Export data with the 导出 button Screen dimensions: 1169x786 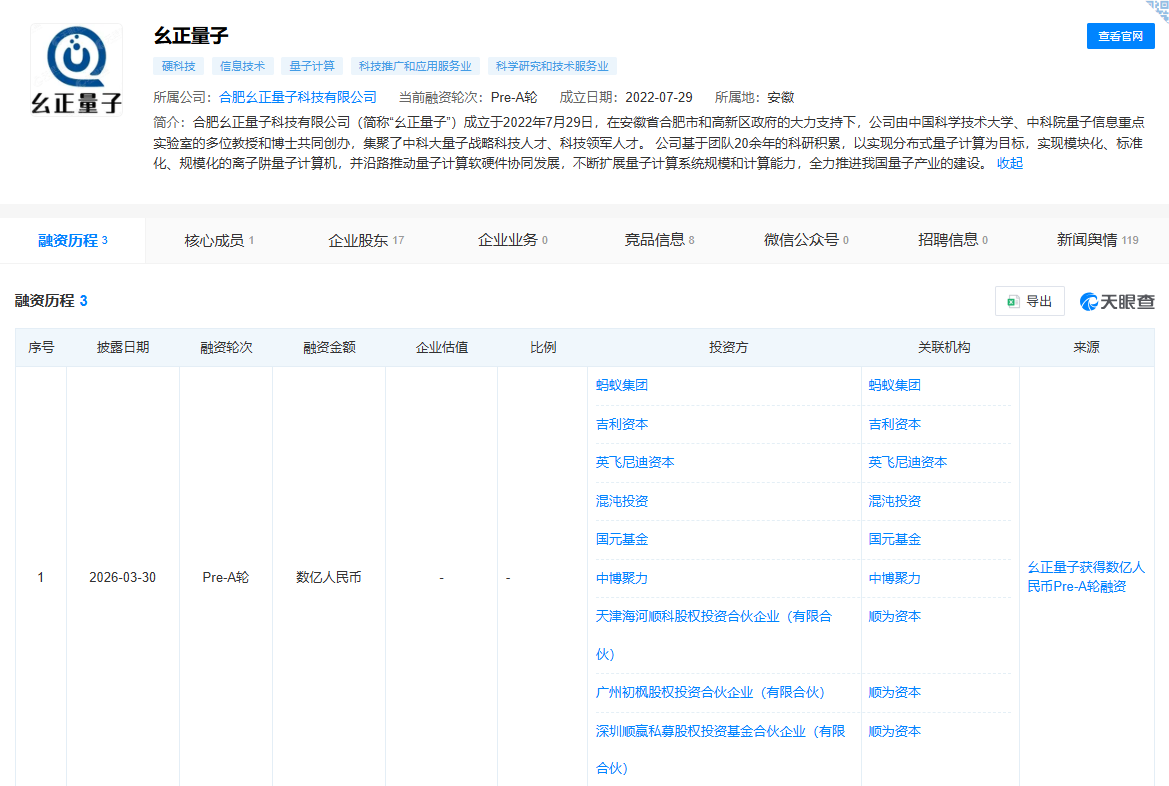click(x=1030, y=301)
